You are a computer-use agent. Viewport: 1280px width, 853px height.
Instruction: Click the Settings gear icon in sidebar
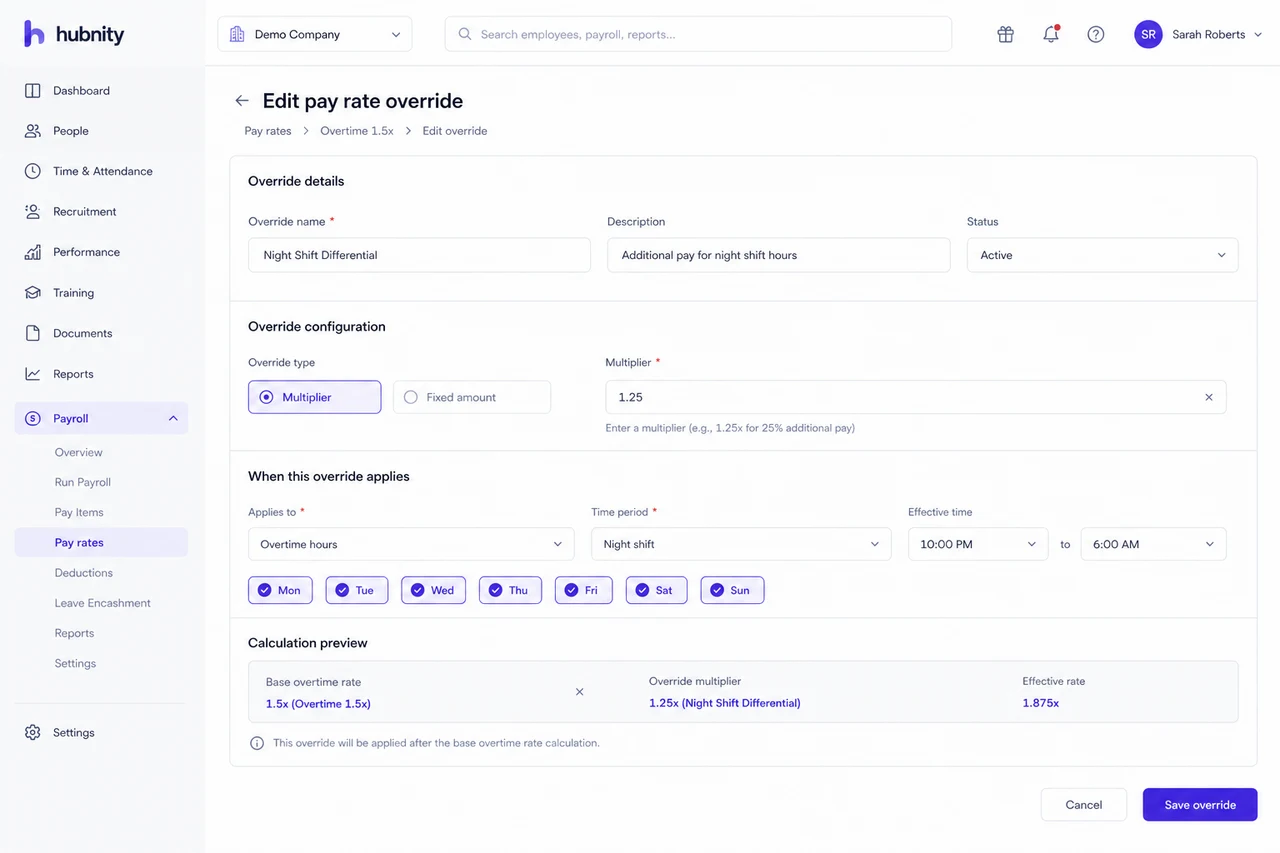coord(33,733)
